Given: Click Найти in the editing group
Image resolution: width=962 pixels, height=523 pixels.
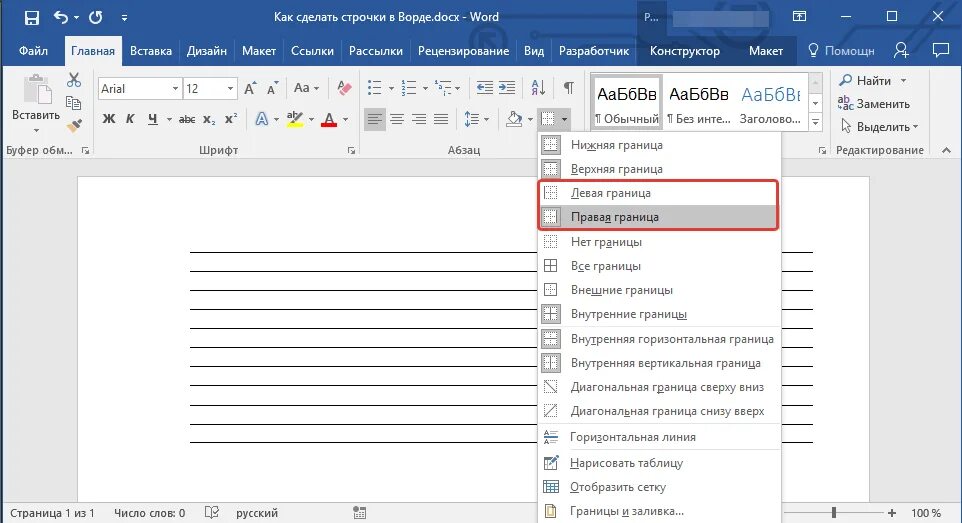Looking at the screenshot, I should click(x=872, y=80).
